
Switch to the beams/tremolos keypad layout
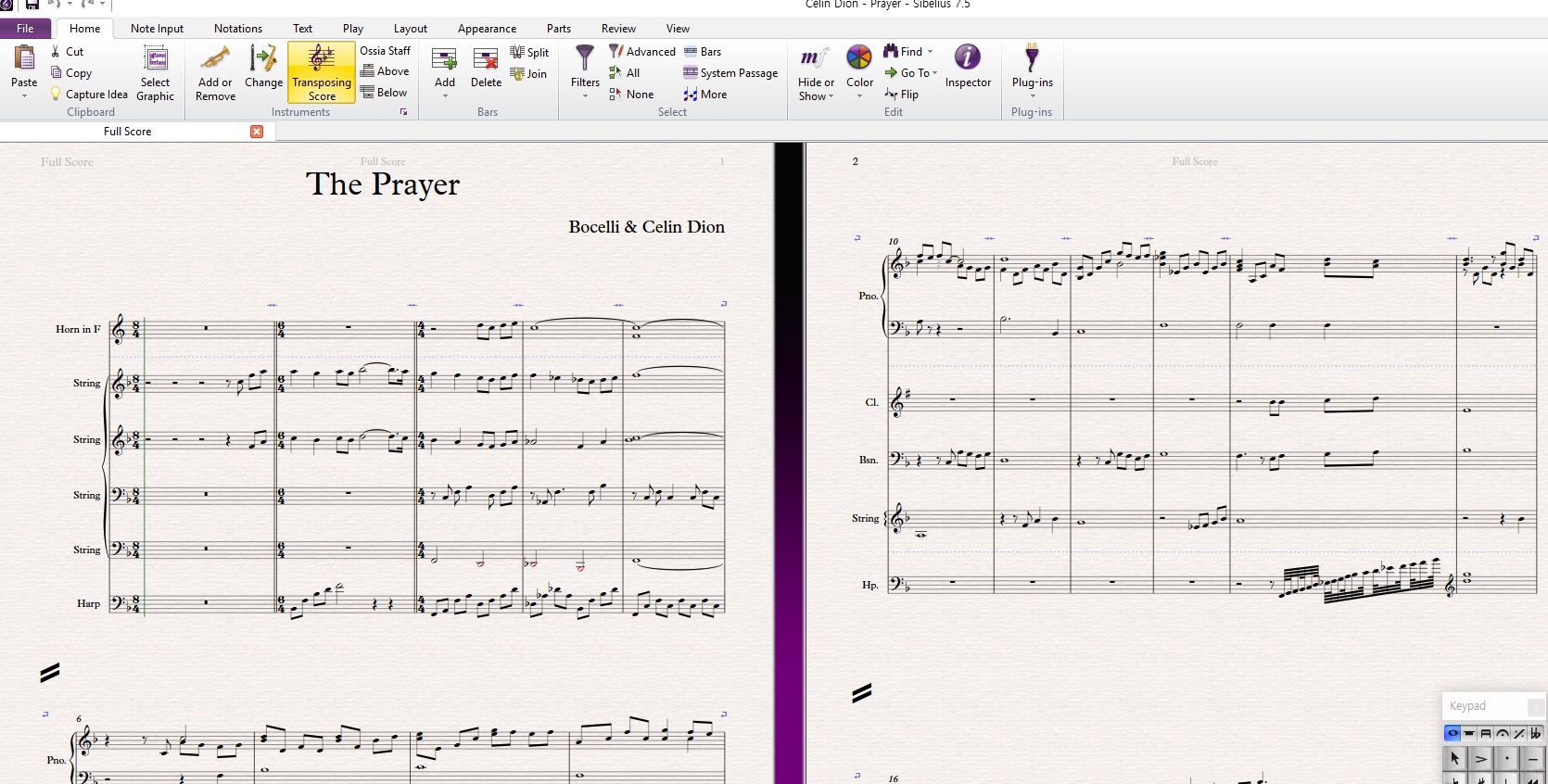[x=1486, y=733]
